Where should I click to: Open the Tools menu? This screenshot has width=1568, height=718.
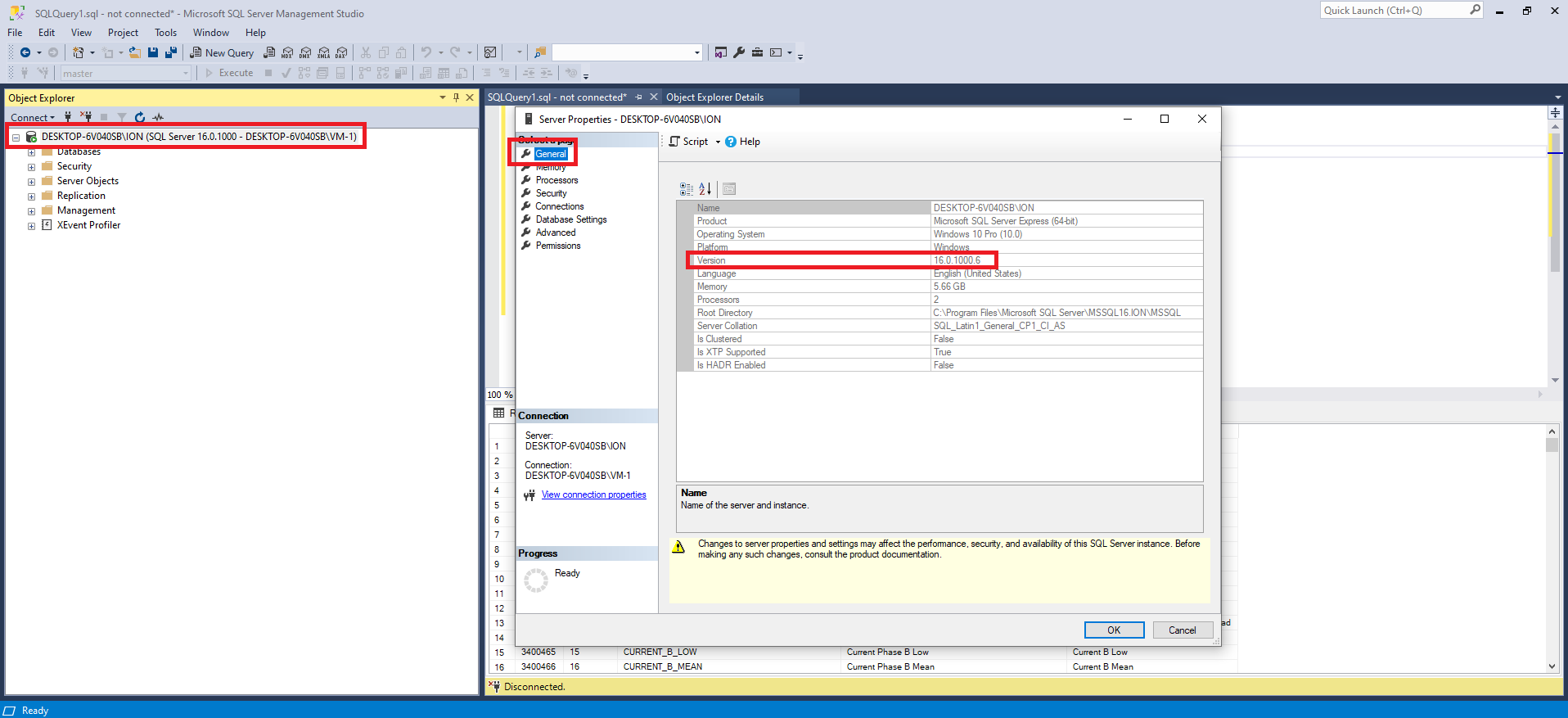point(165,33)
